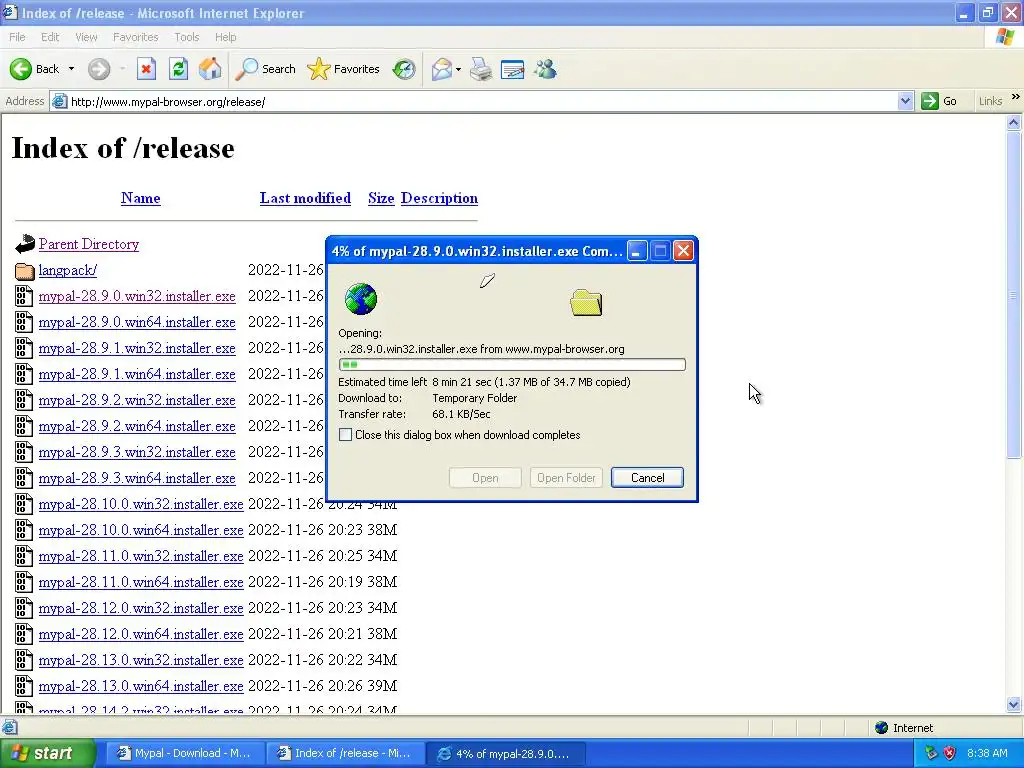Open the Mail button dropdown arrow
Screen dimensions: 1024x768
tap(458, 69)
